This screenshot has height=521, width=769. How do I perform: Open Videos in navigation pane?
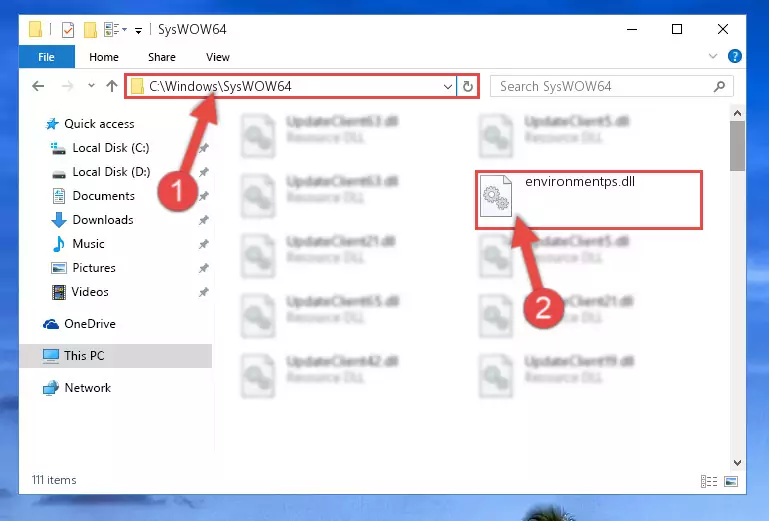[90, 292]
